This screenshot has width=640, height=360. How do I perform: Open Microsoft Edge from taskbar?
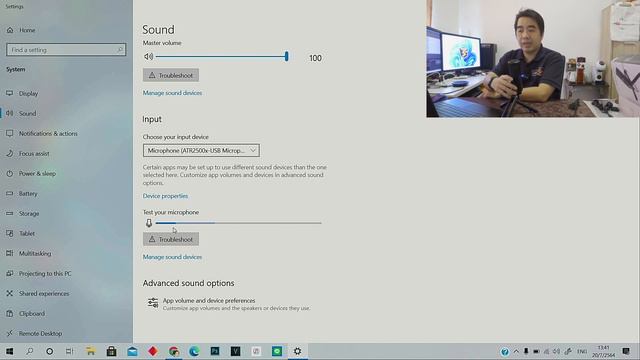194,351
